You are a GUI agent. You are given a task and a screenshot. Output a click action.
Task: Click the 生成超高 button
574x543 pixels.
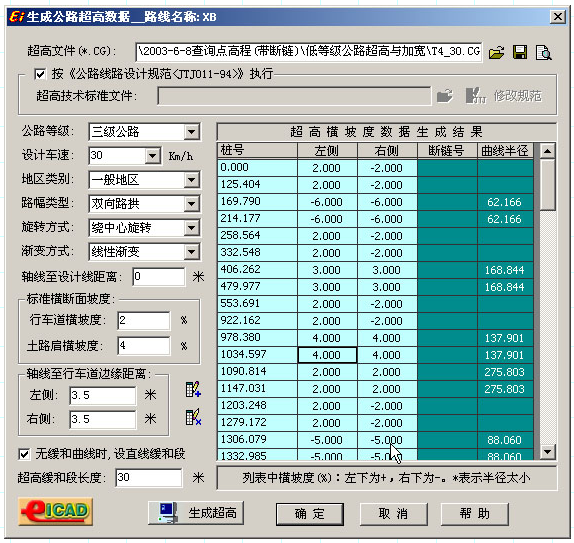(x=196, y=513)
